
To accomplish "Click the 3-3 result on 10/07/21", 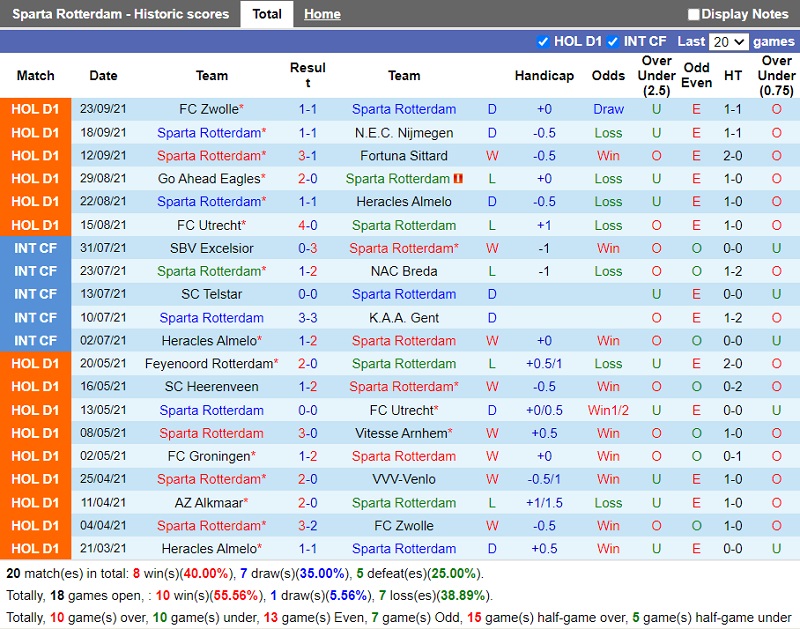I will [308, 318].
